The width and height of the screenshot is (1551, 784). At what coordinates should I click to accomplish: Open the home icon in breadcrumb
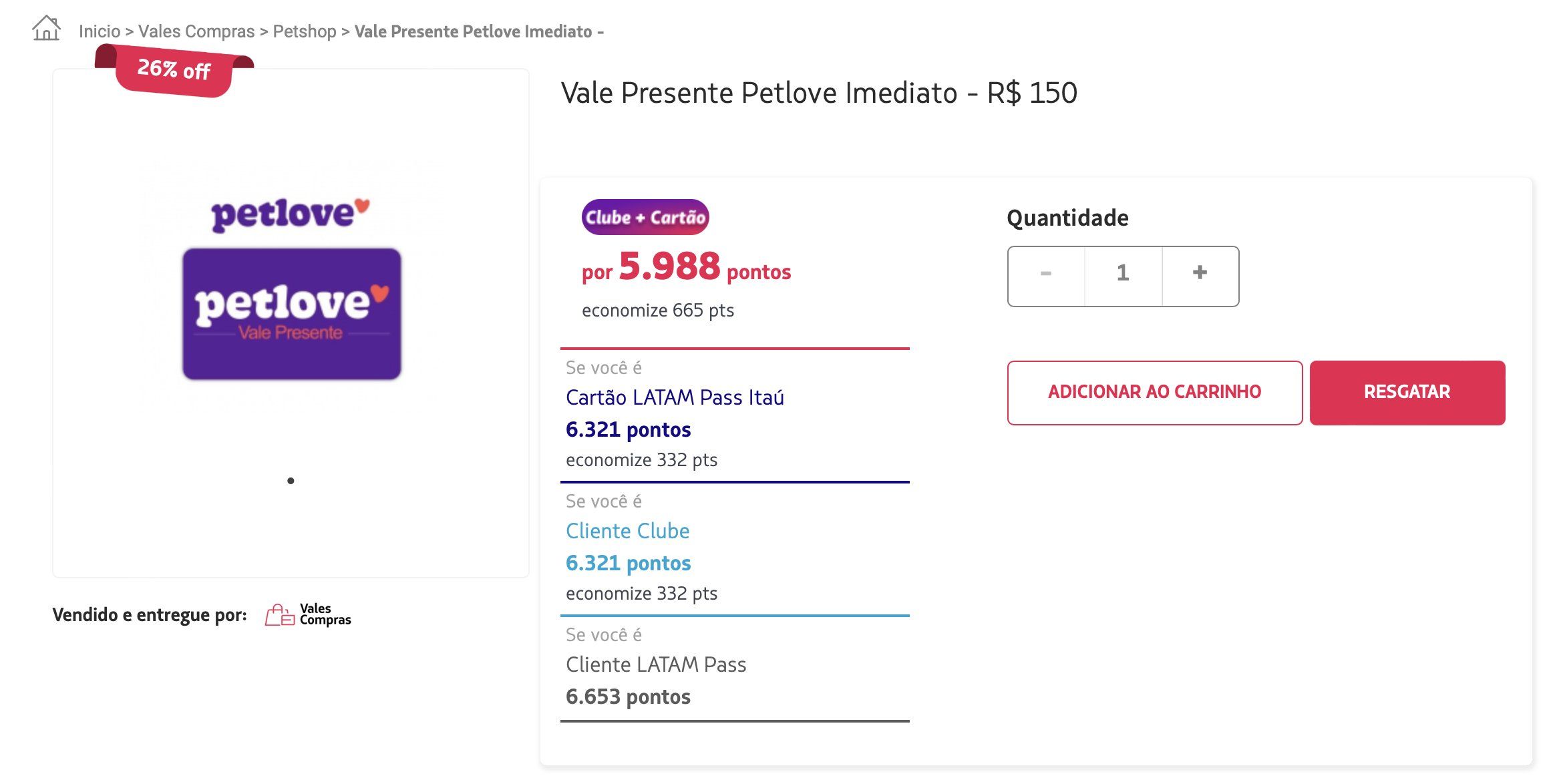click(x=47, y=29)
